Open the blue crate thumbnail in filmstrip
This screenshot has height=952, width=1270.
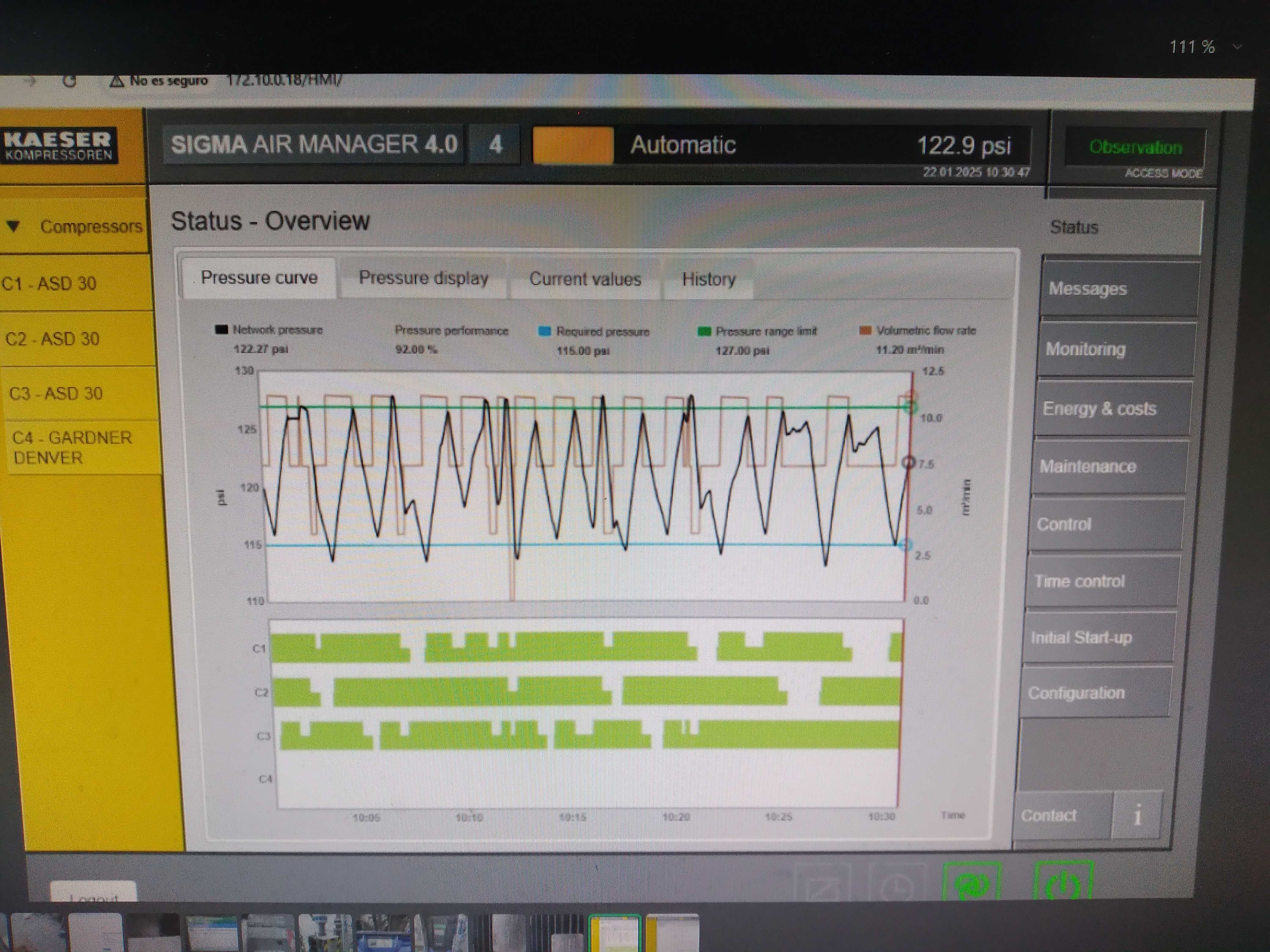coord(383,933)
